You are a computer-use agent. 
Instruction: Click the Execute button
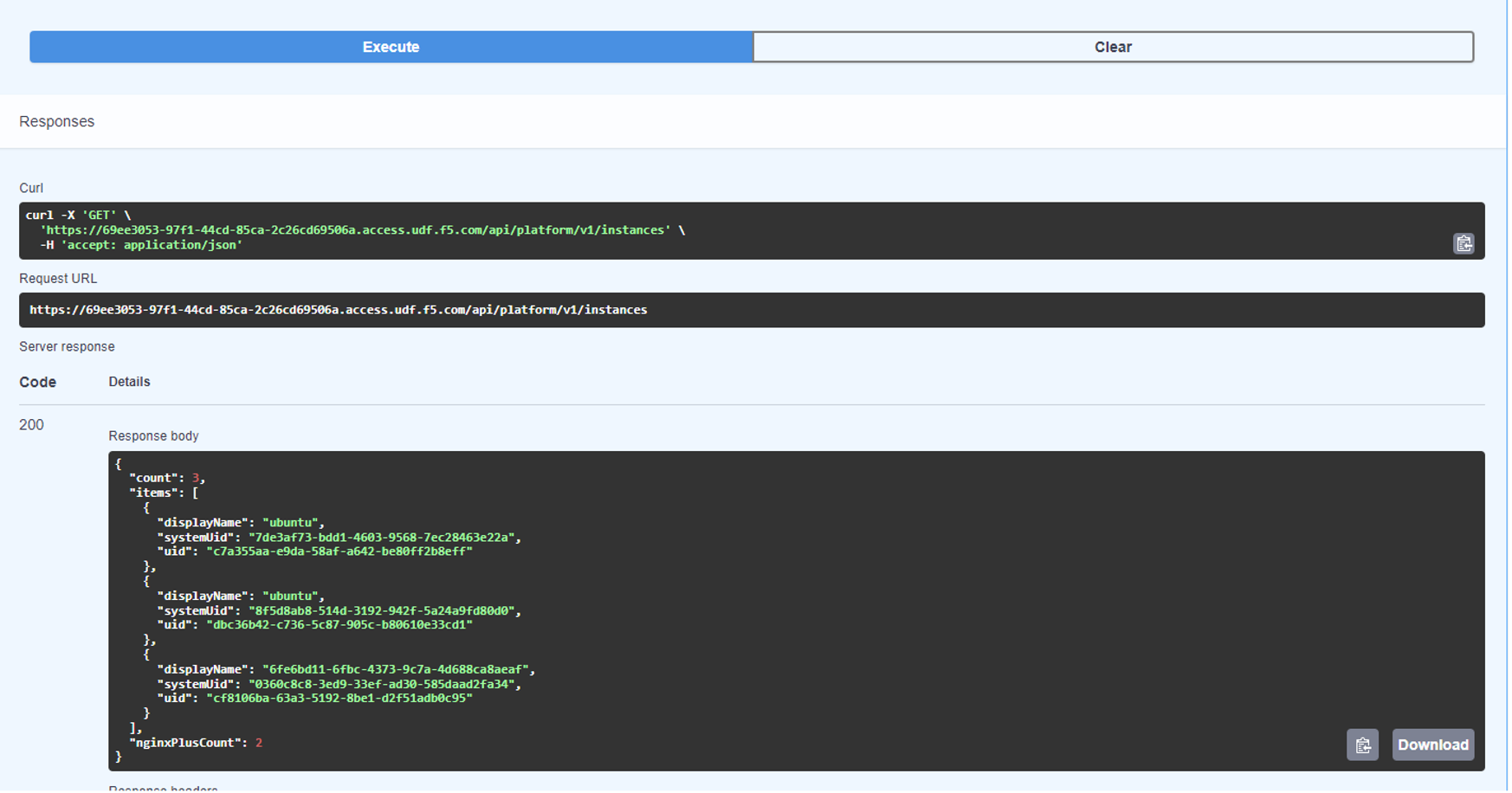[391, 47]
